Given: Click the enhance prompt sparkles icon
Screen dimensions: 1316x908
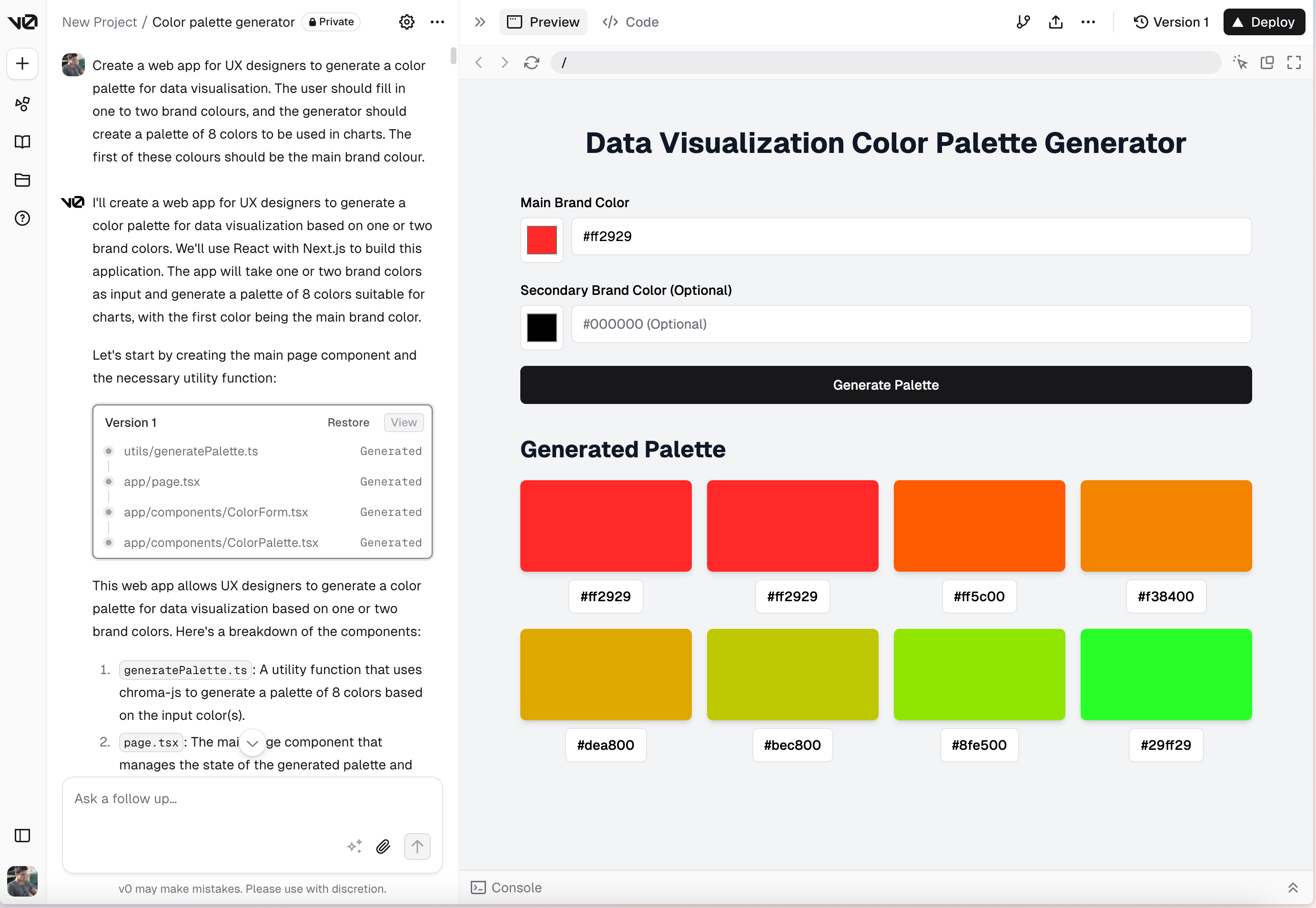Looking at the screenshot, I should pos(354,846).
